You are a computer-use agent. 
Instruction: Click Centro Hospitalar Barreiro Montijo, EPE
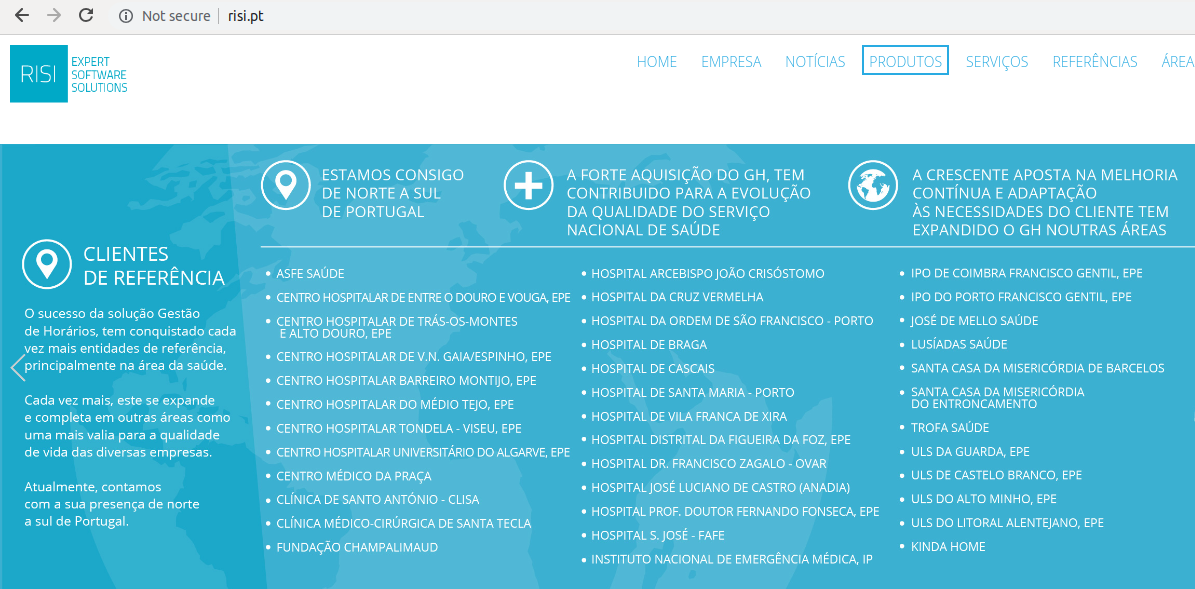(406, 380)
